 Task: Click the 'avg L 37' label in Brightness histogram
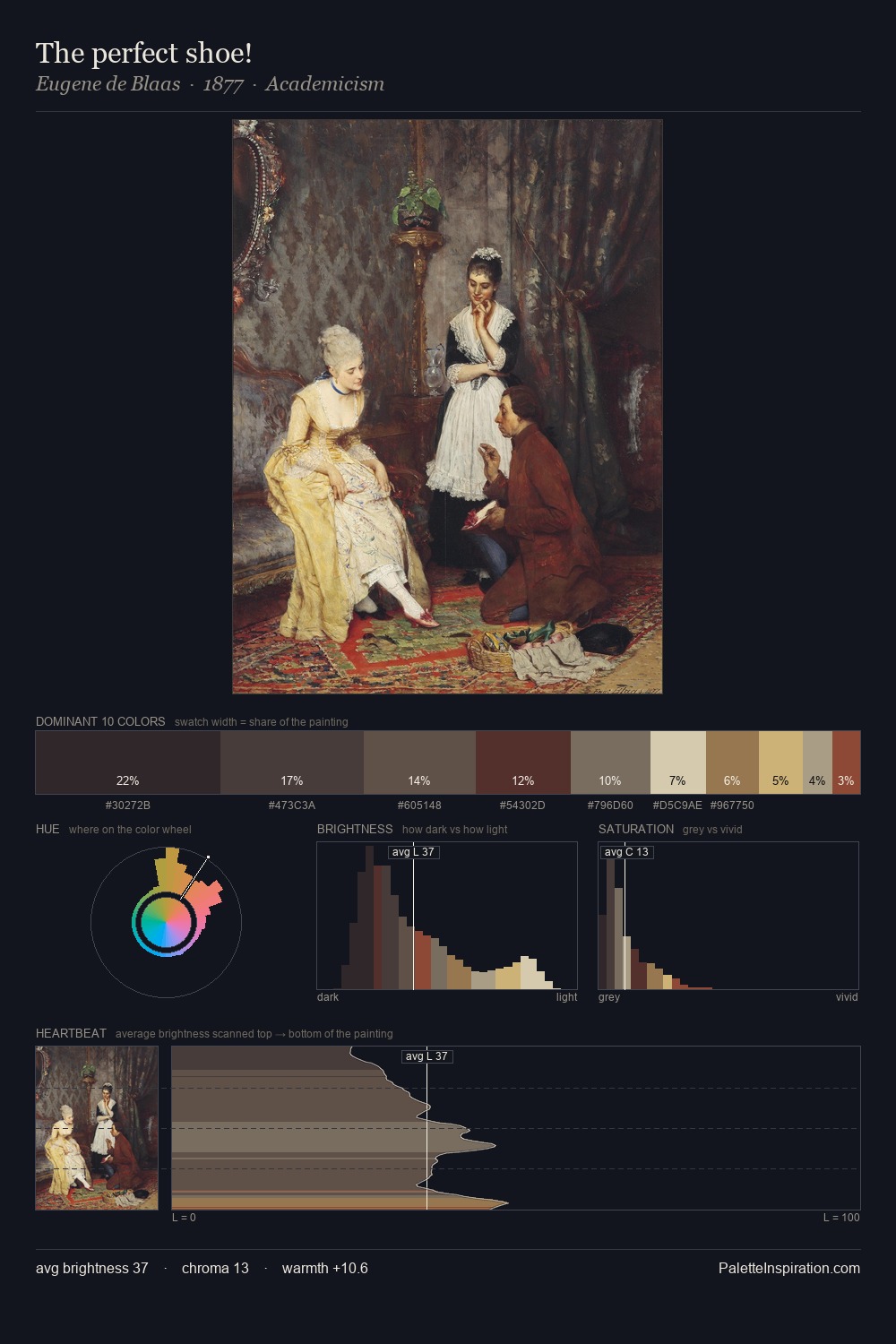[x=414, y=851]
